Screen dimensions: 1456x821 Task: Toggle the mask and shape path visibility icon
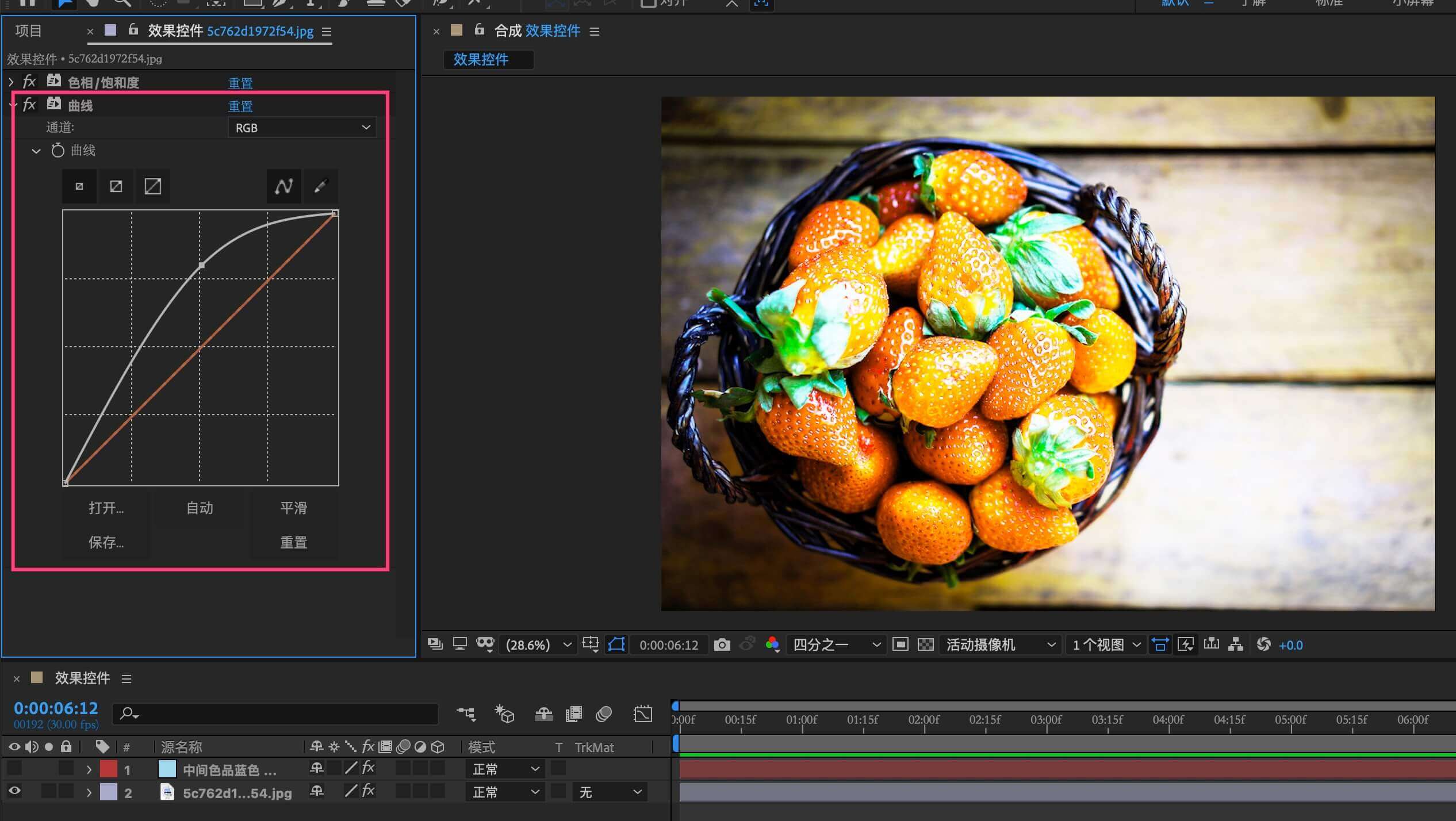(x=616, y=644)
